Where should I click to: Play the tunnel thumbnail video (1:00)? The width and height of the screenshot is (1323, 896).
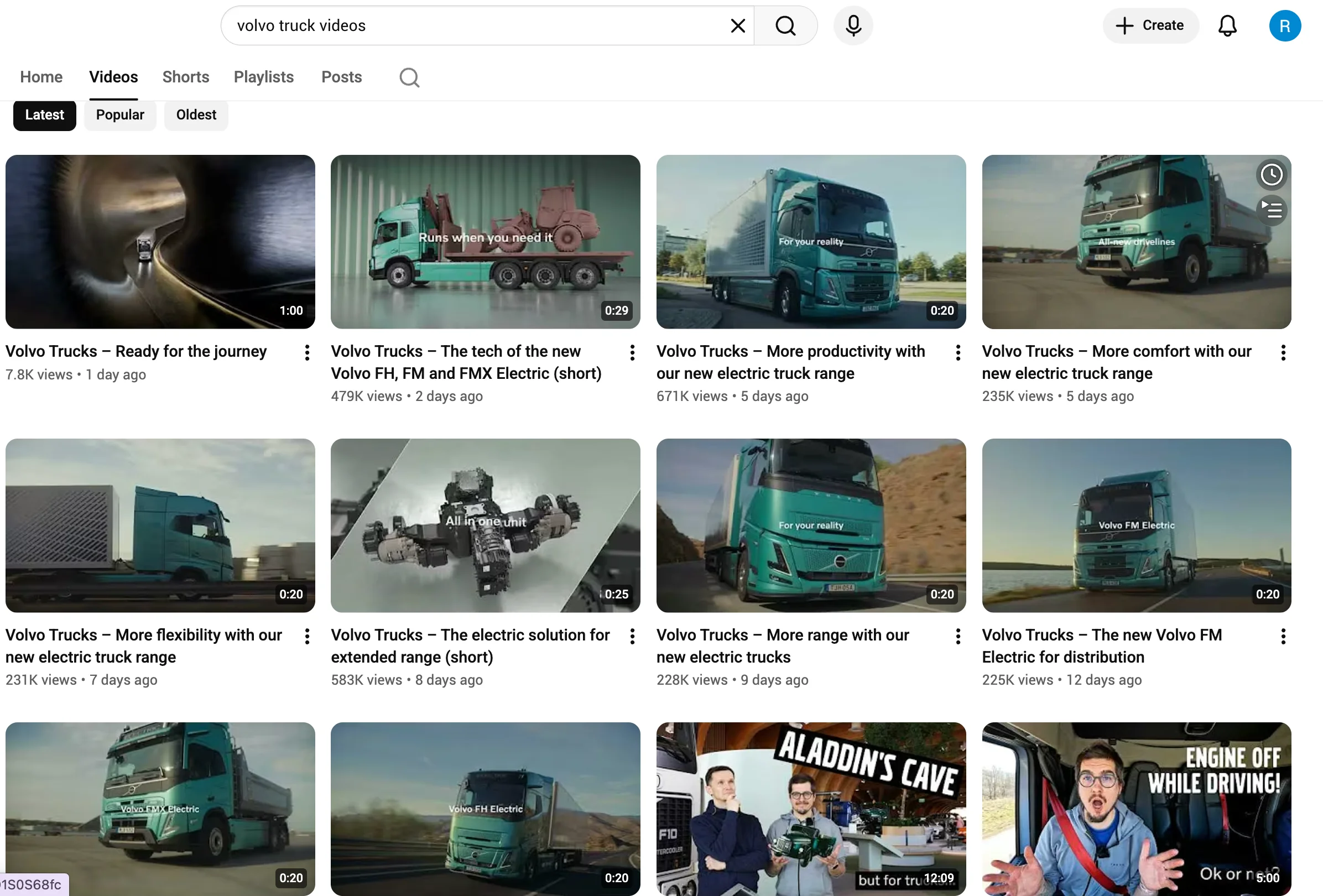click(x=160, y=241)
